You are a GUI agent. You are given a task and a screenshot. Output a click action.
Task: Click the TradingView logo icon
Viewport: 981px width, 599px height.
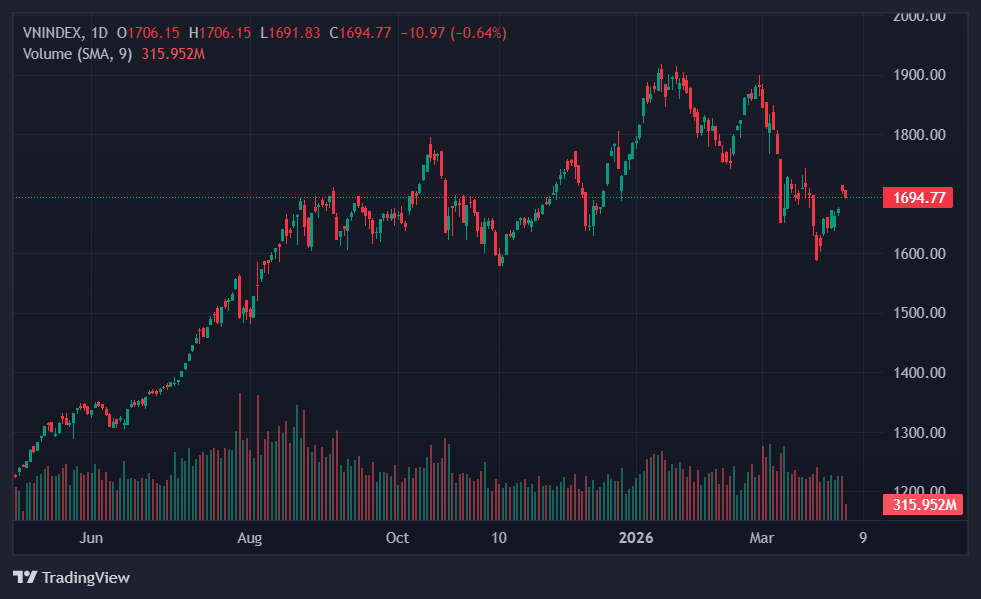click(24, 577)
